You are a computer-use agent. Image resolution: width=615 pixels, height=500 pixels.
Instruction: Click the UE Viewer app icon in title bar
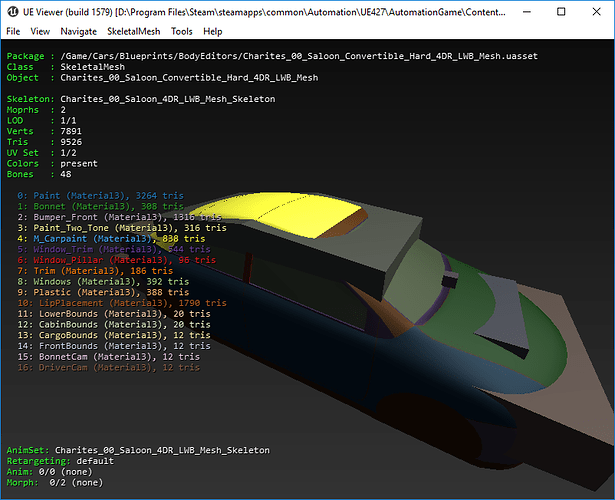point(13,12)
